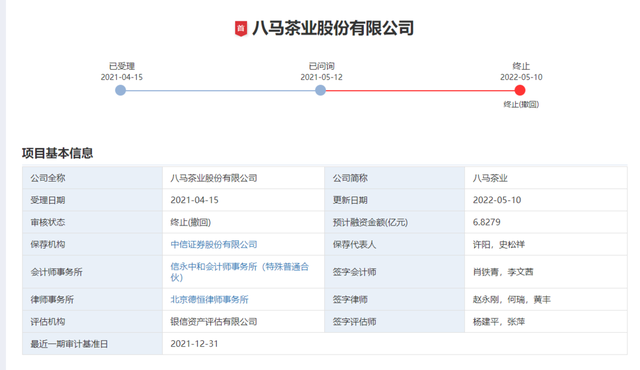This screenshot has width=640, height=370.
Task: Click the 受理日期 value 2021-04-15 in the table
Action: [194, 200]
